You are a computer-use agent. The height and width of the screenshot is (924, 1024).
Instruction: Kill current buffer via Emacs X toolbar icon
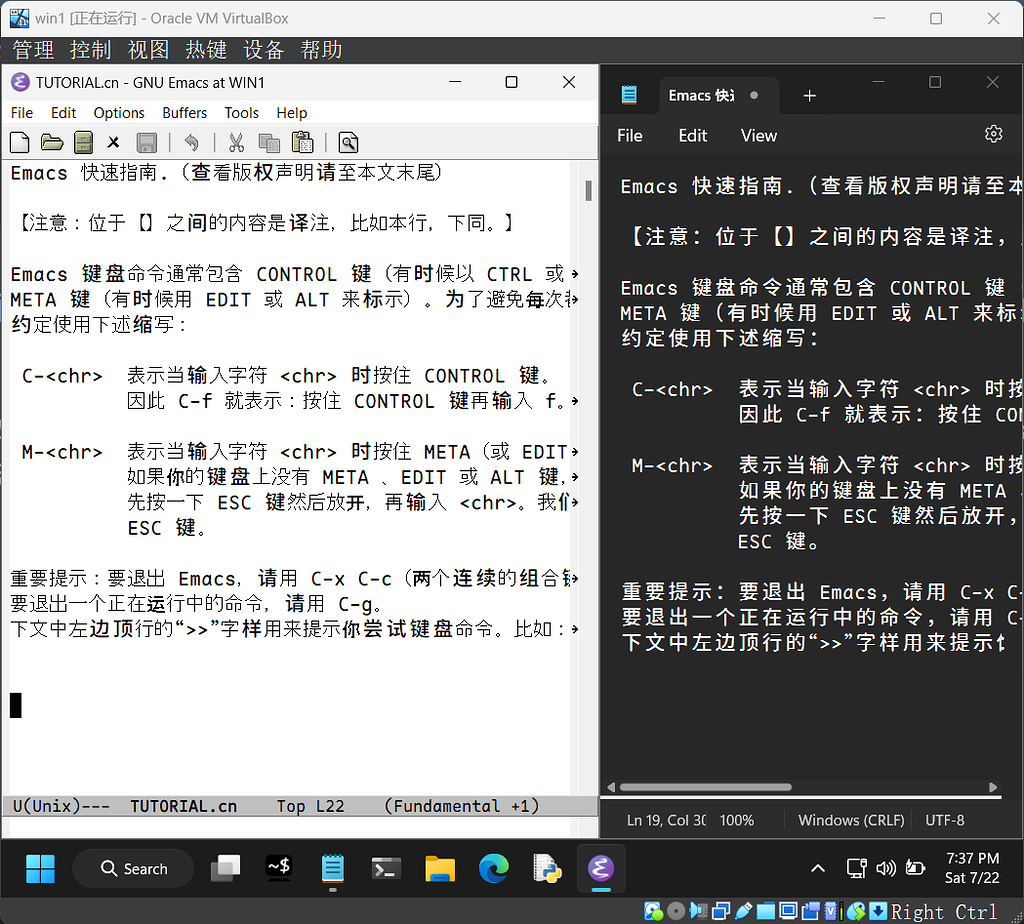113,142
